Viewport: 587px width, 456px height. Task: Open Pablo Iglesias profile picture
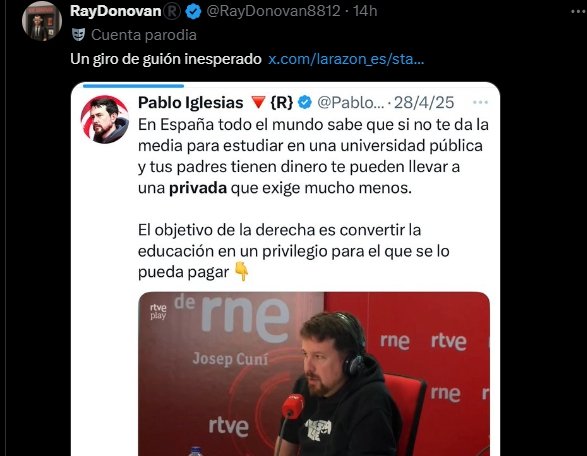[105, 119]
